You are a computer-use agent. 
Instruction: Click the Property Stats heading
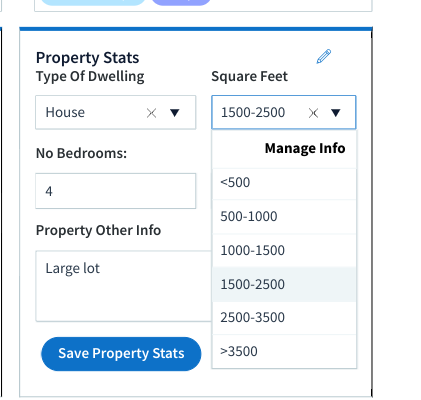[x=87, y=58]
